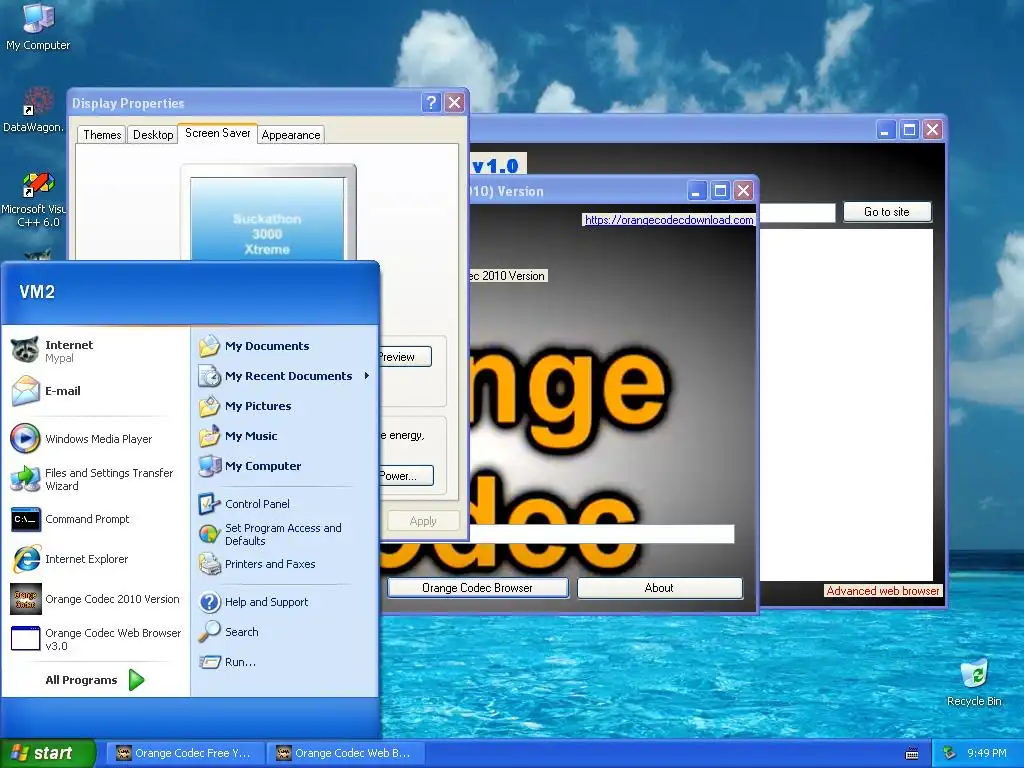Screen dimensions: 1024x768
Task: Expand All Programs list
Action: click(x=95, y=680)
